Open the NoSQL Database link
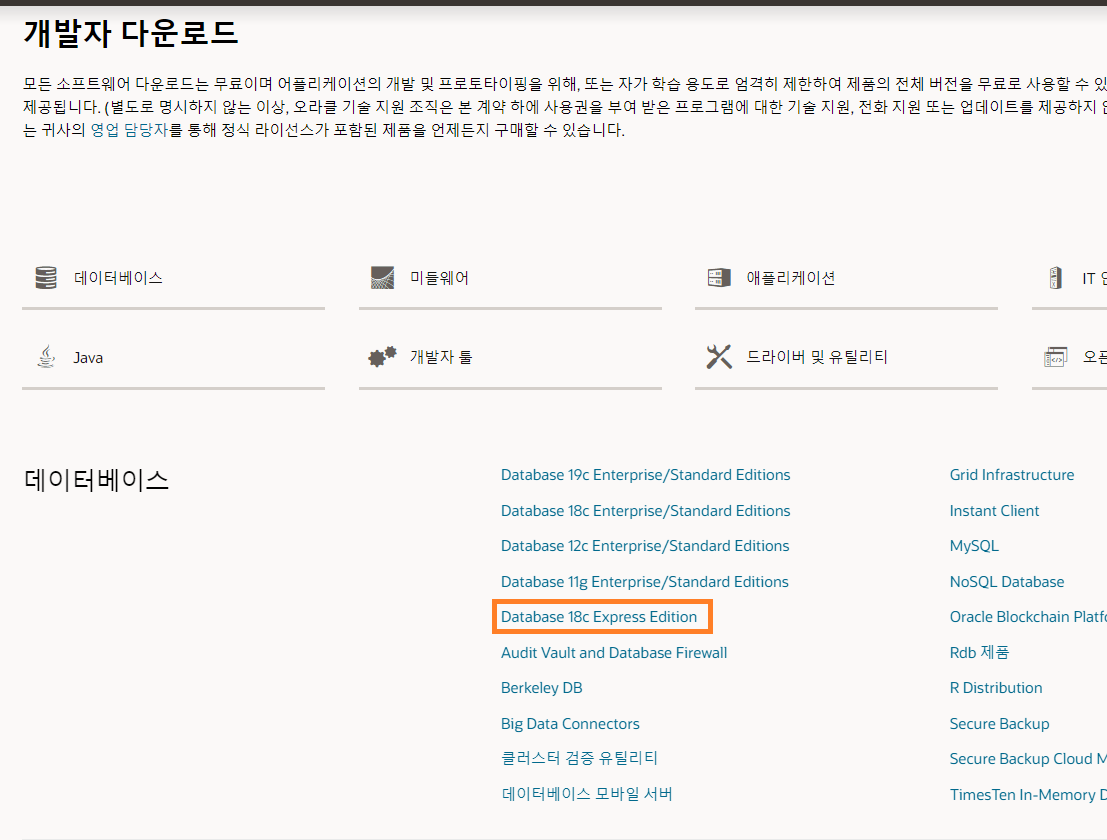 click(x=1007, y=582)
